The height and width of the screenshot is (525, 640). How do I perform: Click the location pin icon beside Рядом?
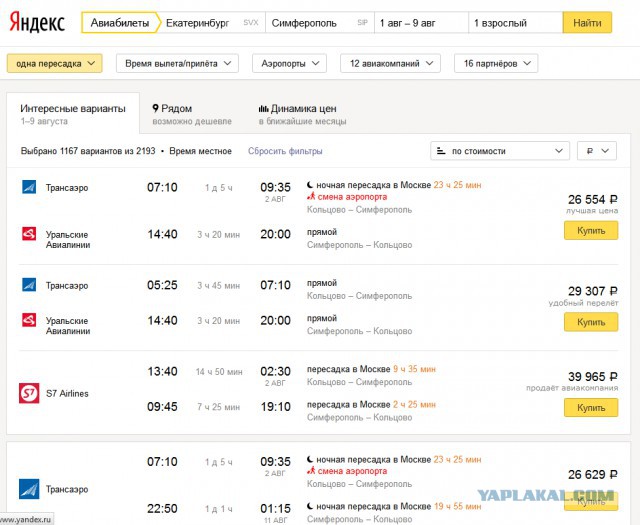[x=156, y=108]
